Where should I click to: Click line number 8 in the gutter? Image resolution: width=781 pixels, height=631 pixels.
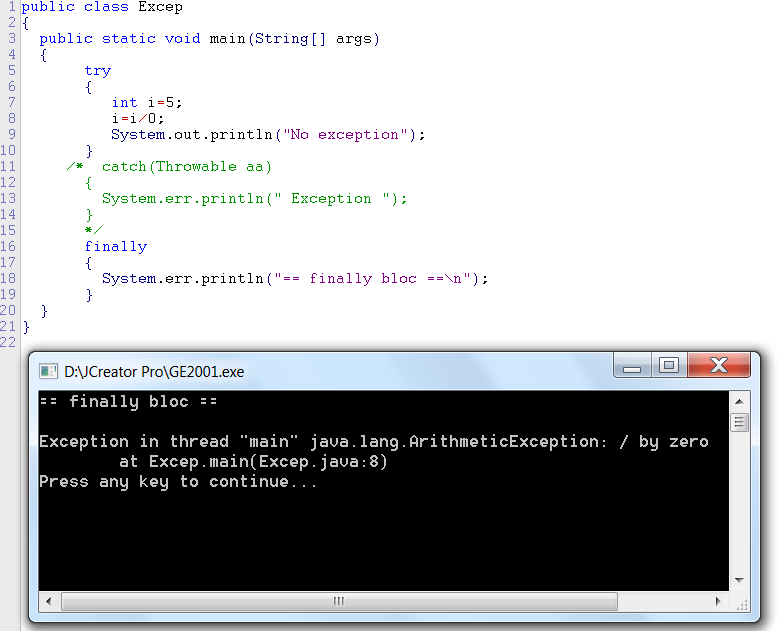click(11, 118)
